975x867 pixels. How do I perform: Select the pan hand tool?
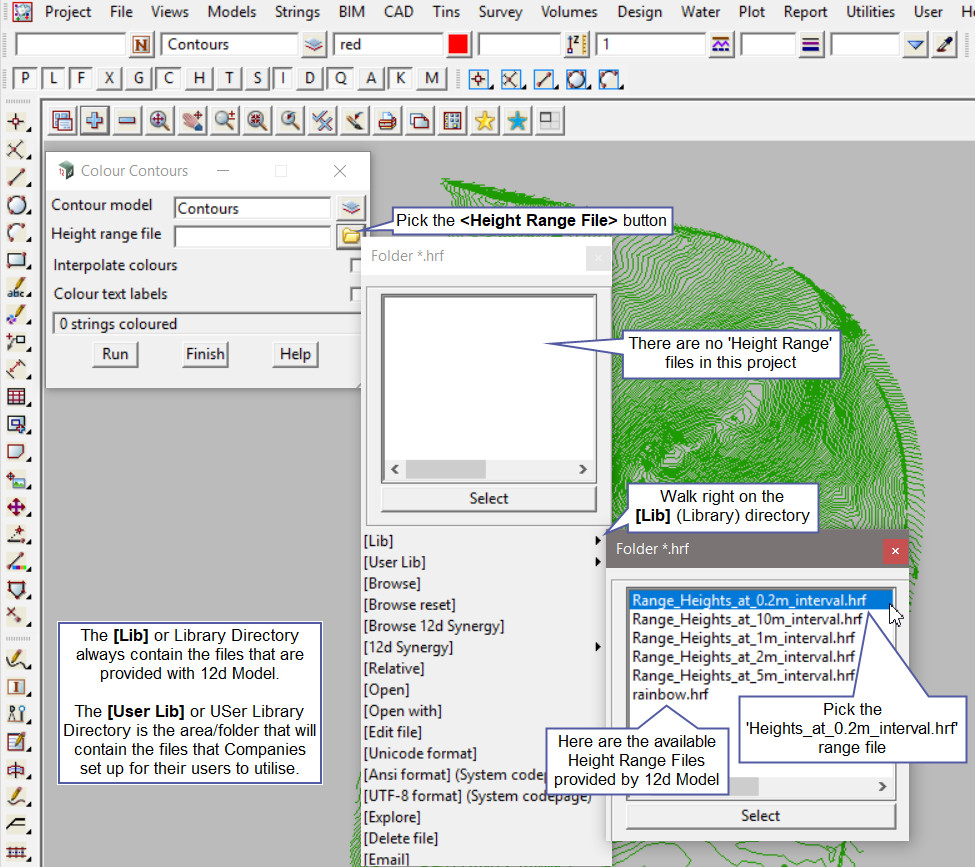click(192, 121)
